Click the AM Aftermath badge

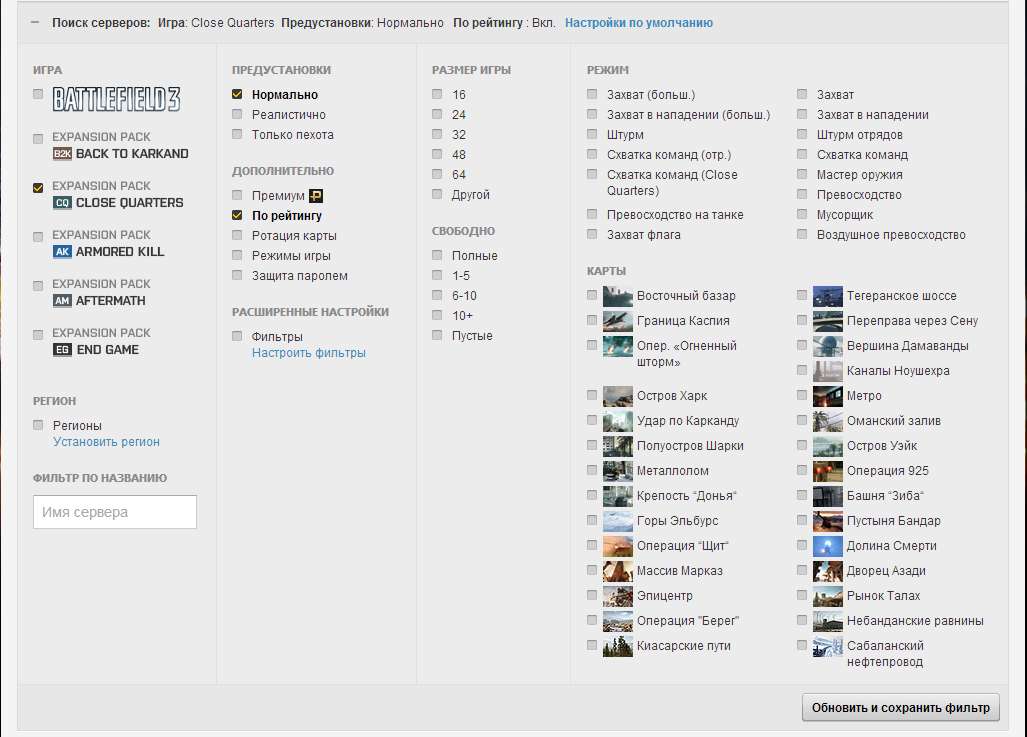click(62, 301)
